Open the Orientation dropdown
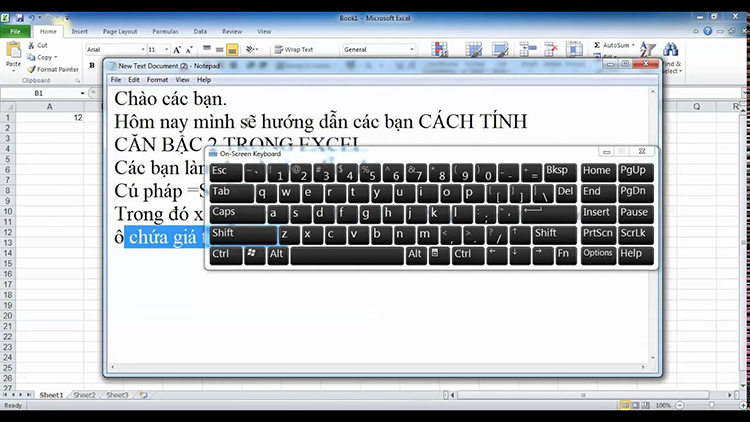Viewport: 750px width, 422px height. coord(252,49)
